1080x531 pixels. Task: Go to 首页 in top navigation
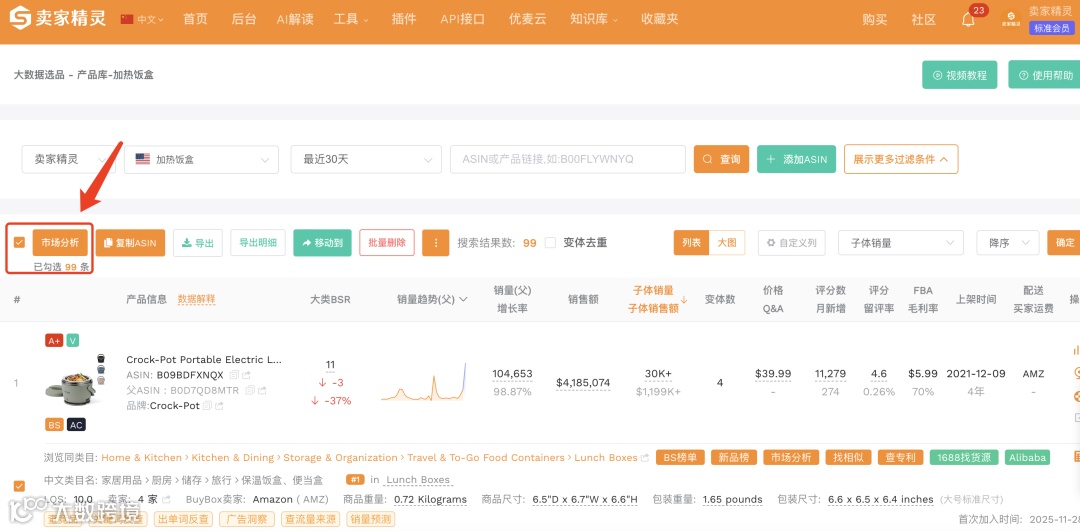[195, 19]
